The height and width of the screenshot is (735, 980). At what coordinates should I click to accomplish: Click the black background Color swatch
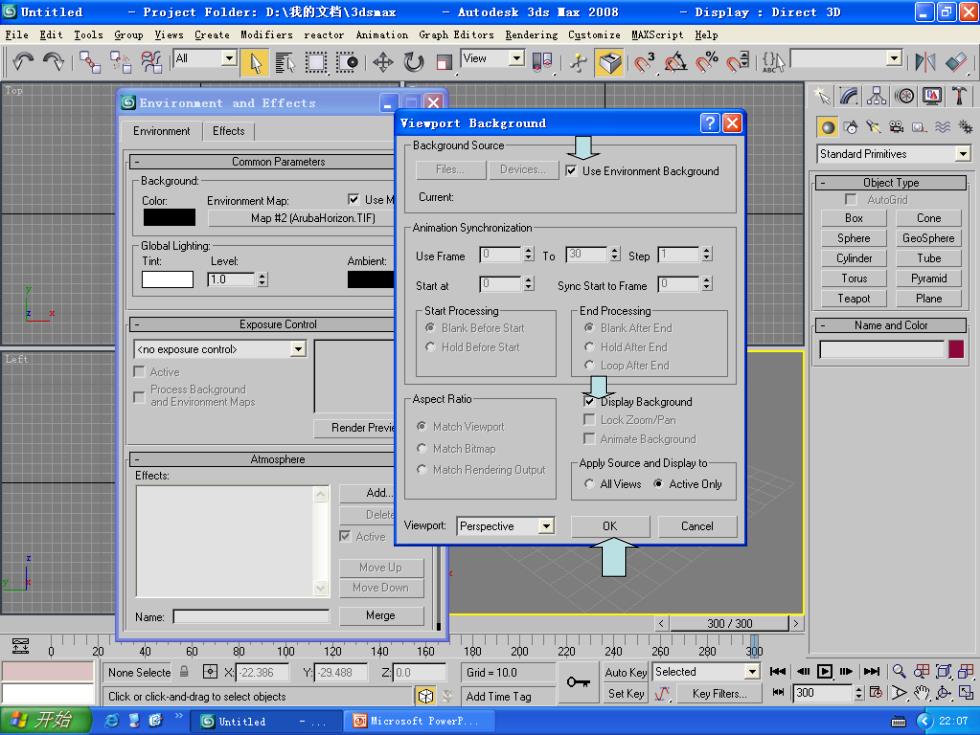(x=169, y=217)
